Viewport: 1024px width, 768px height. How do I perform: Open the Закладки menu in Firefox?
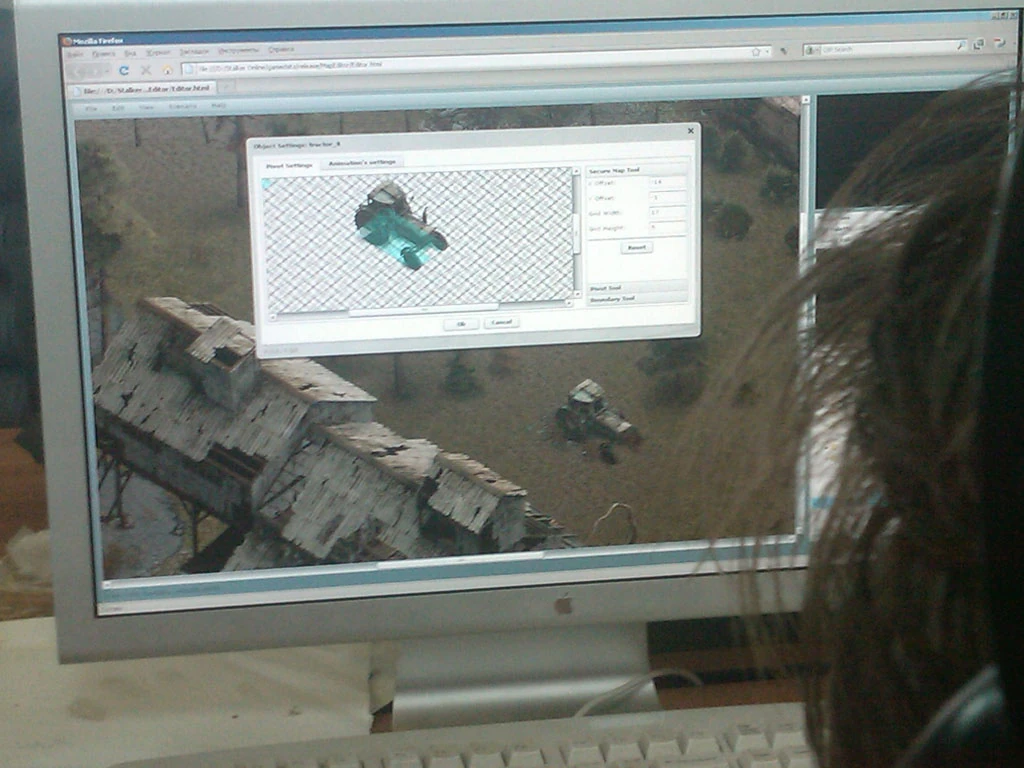pyautogui.click(x=194, y=51)
